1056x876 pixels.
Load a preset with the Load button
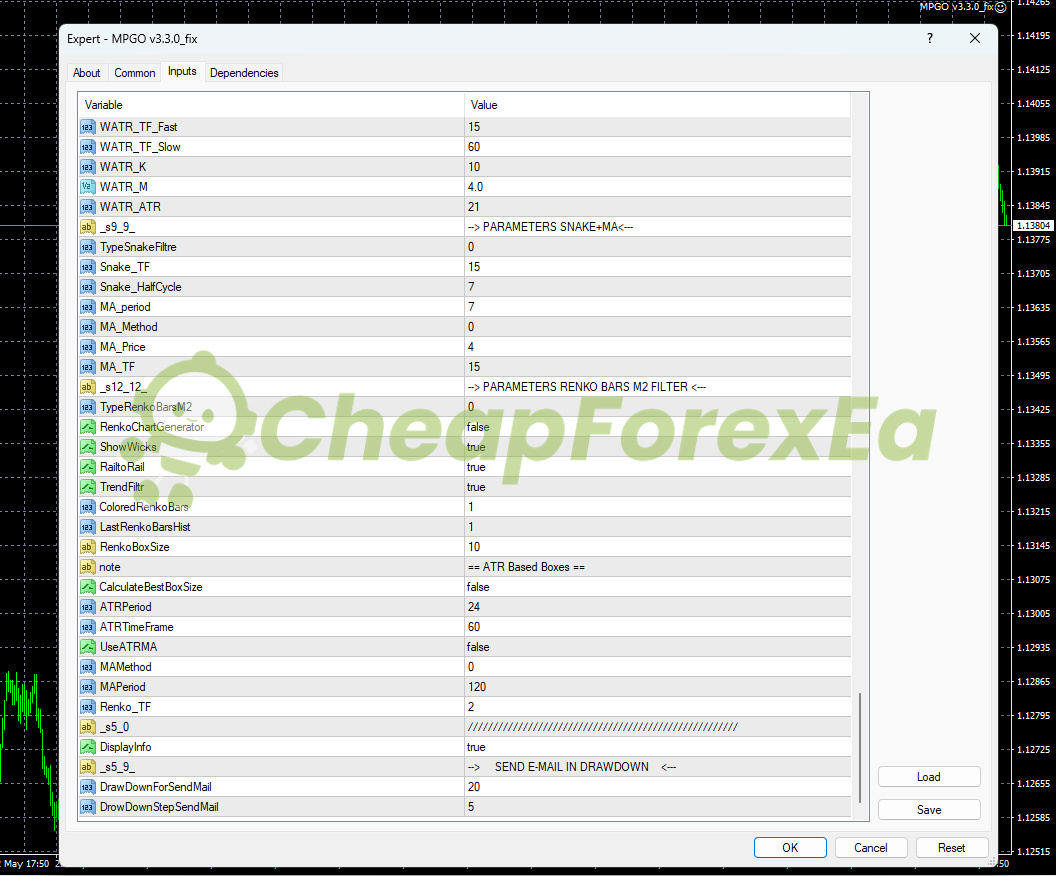coord(929,777)
